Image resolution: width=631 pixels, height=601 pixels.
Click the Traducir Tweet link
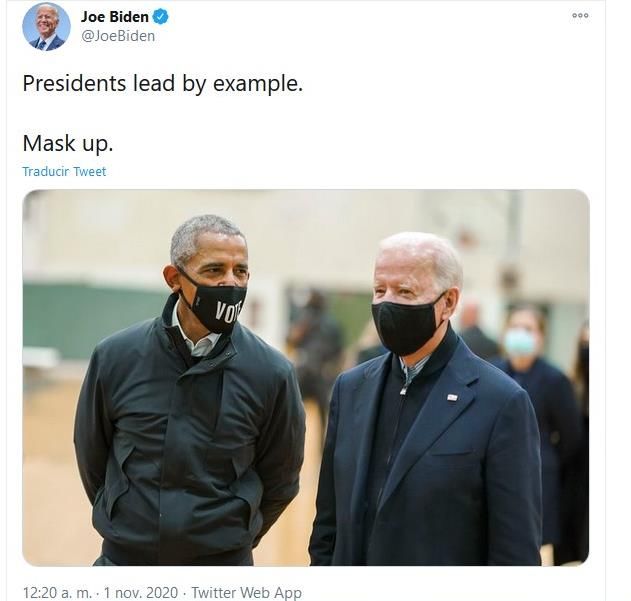tap(64, 171)
